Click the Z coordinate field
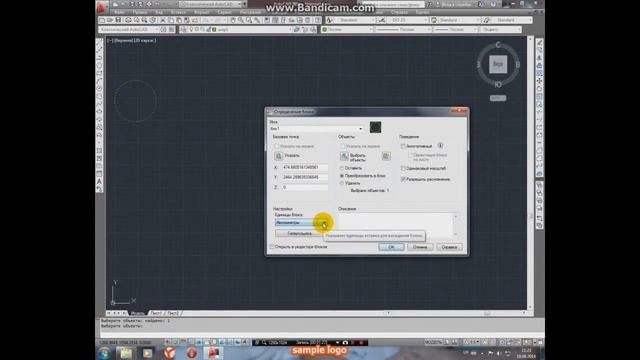 pyautogui.click(x=305, y=187)
